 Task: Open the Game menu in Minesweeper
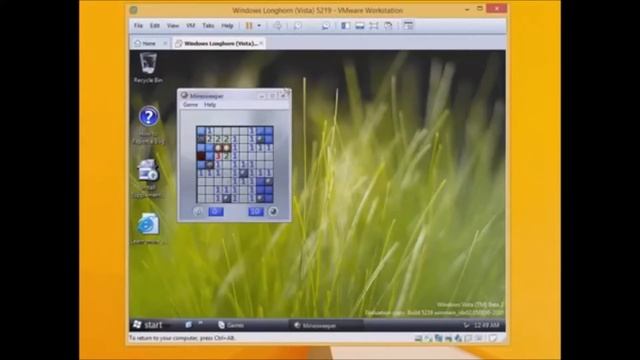(190, 105)
